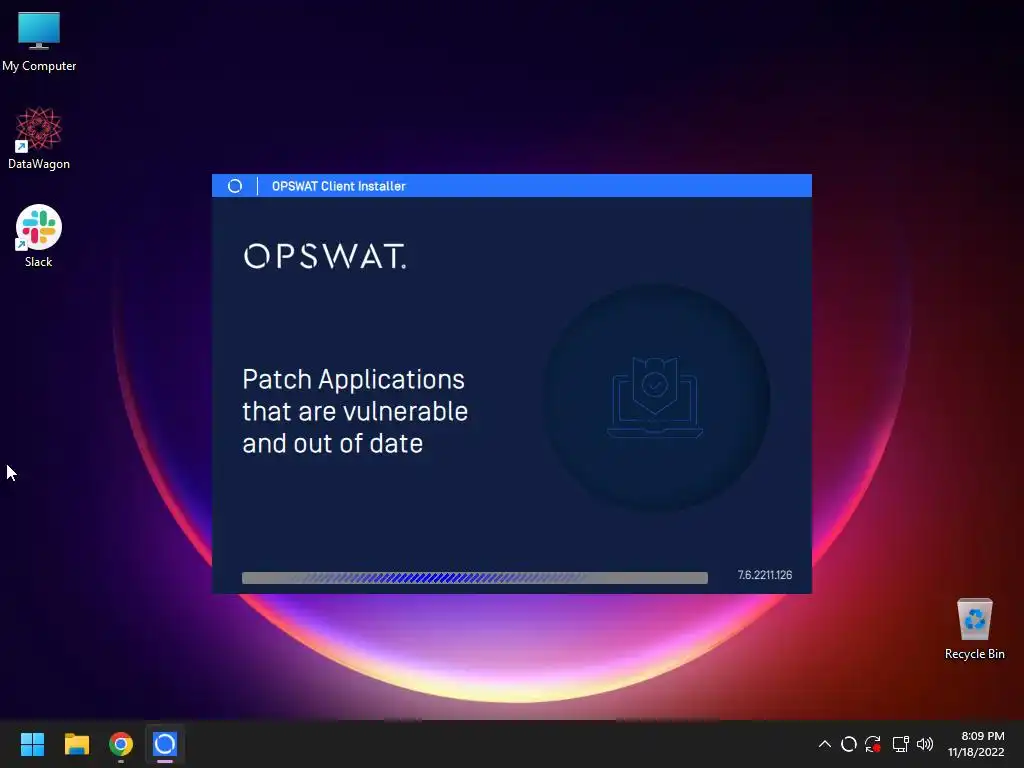Click the OPSWAT circle icon in system tray
This screenshot has width=1024, height=768.
coord(848,744)
